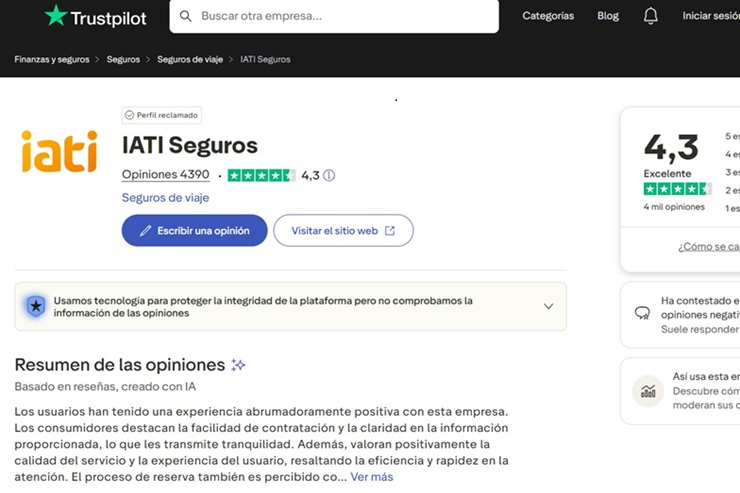Click the external link icon on Visitar el sitio web

click(x=390, y=231)
